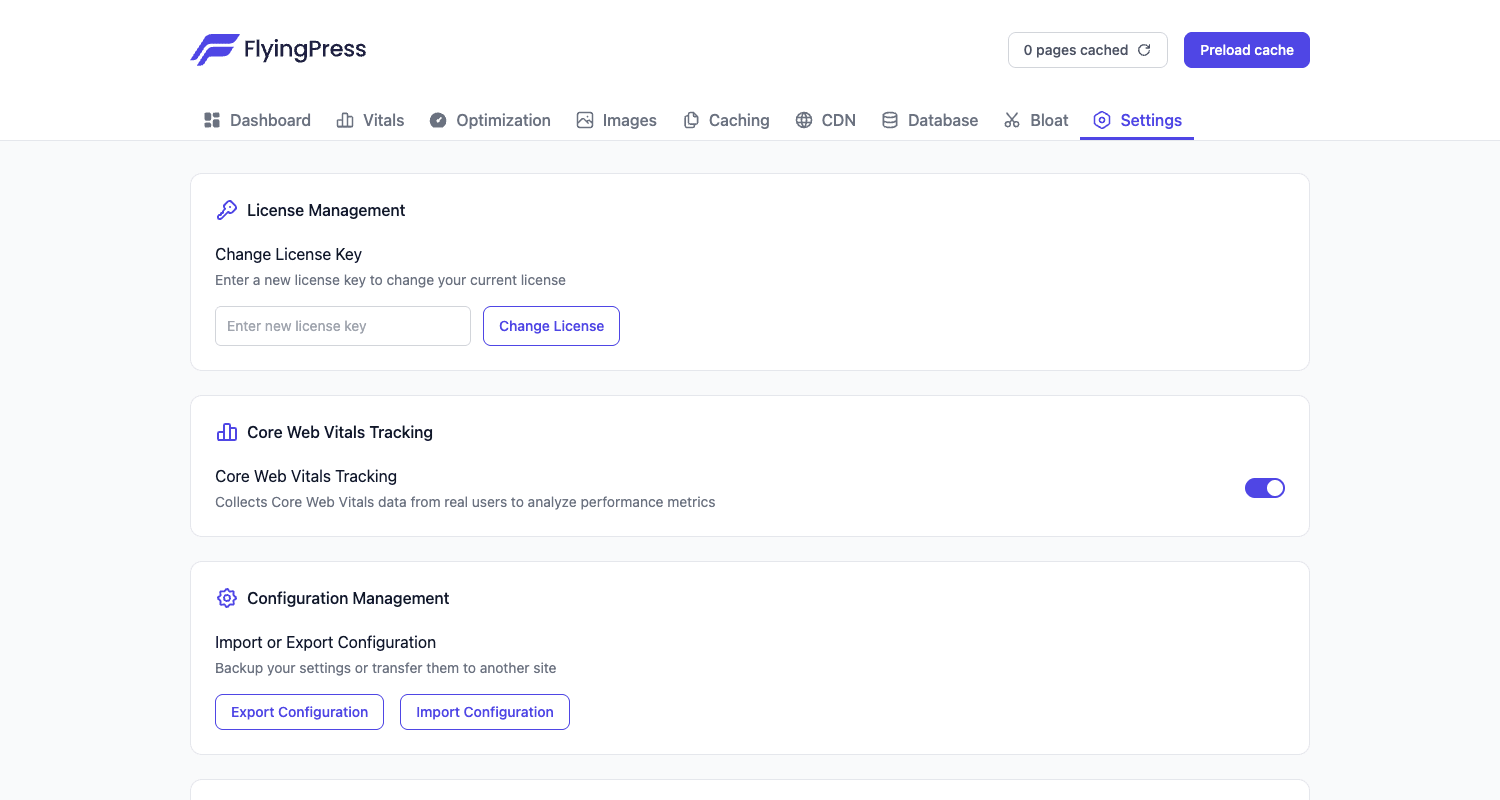Viewport: 1500px width, 800px height.
Task: Select the Settings tab
Action: coord(1137,120)
